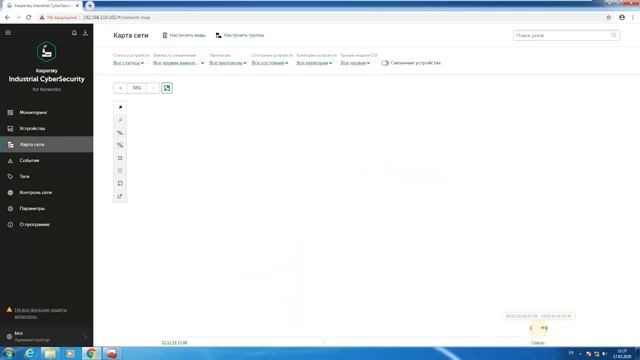
Task: Click the frame selection tool icon
Action: tap(120, 183)
